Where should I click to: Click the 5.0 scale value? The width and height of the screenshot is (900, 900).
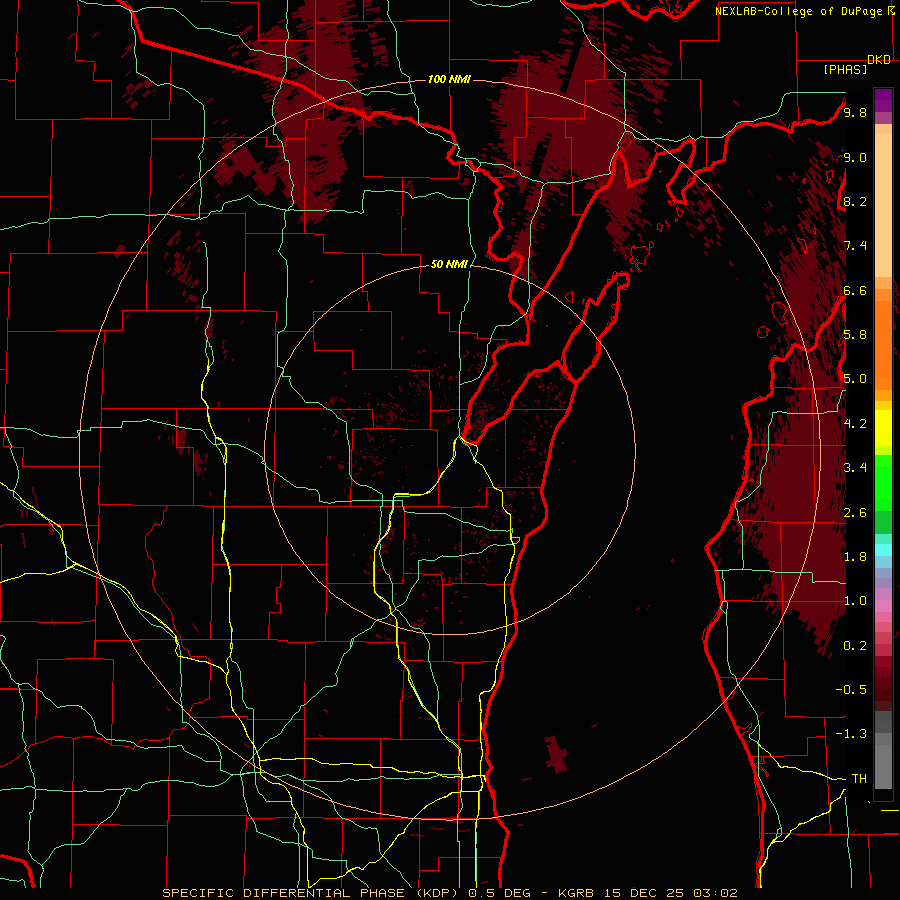coord(855,379)
